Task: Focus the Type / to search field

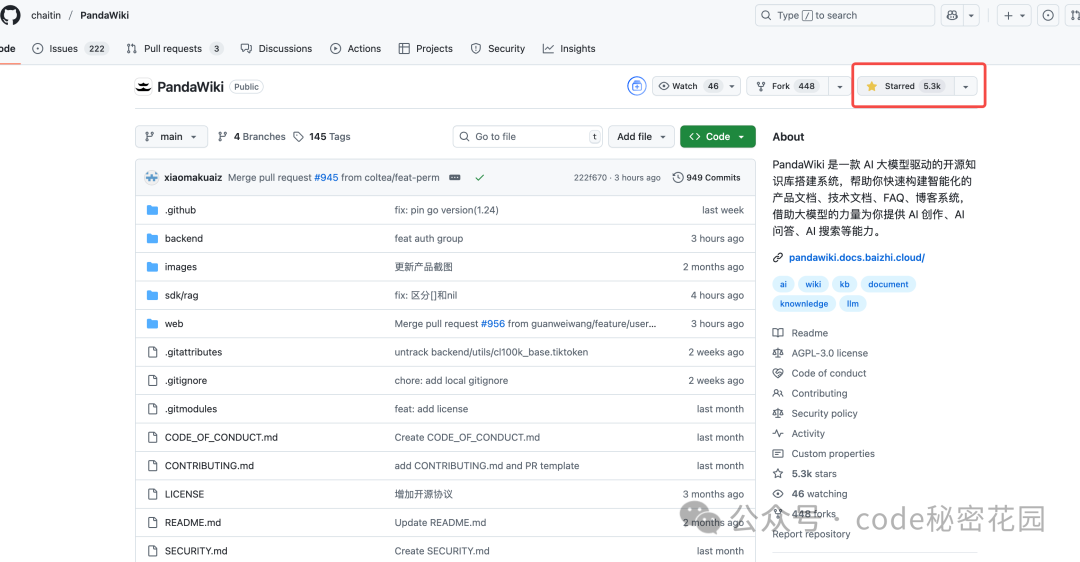Action: (844, 15)
